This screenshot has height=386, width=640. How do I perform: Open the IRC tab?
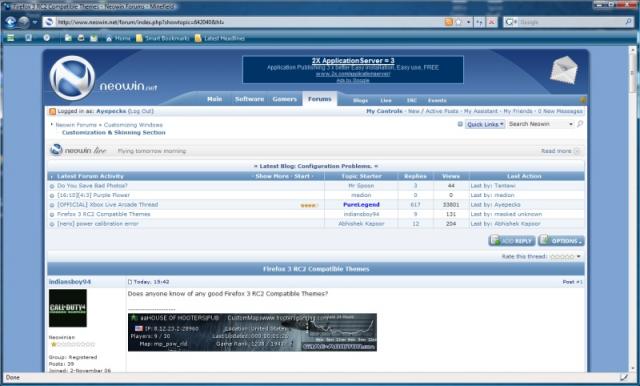[411, 100]
